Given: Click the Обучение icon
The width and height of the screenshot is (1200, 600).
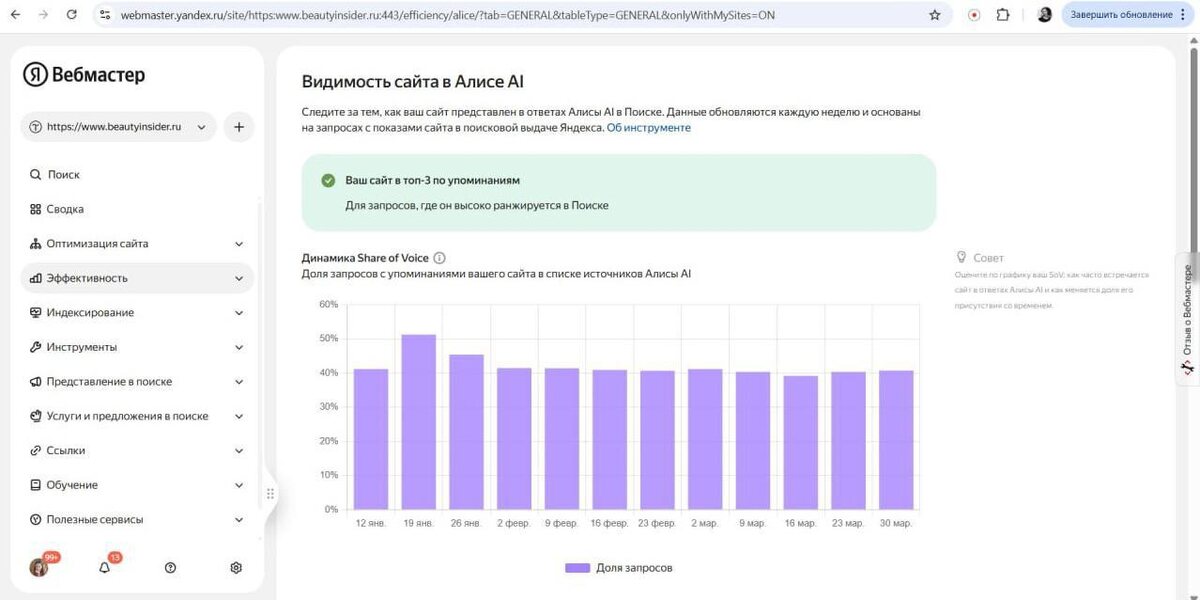Looking at the screenshot, I should [36, 485].
